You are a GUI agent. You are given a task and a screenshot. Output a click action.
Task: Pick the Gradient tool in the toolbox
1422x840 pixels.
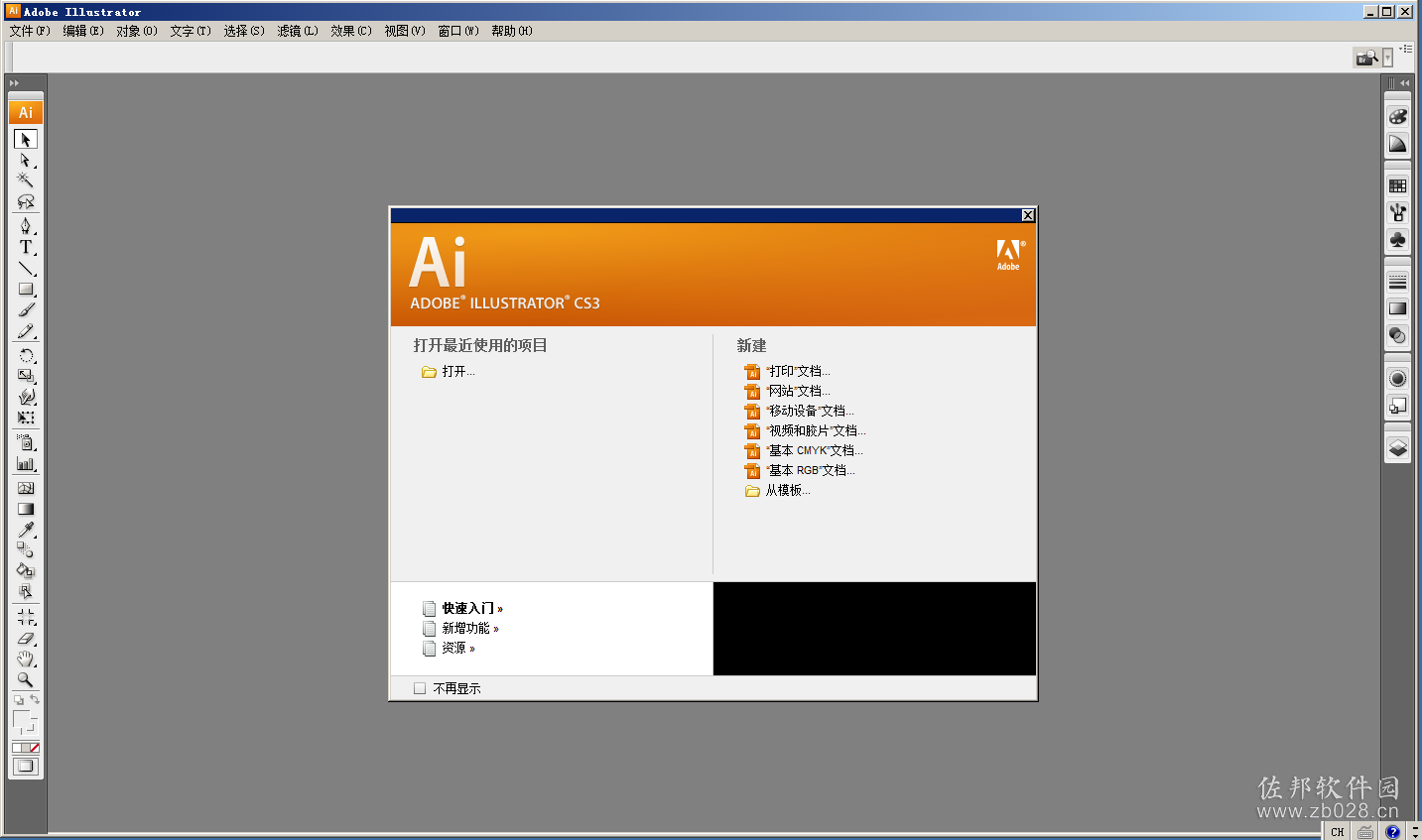pyautogui.click(x=26, y=509)
